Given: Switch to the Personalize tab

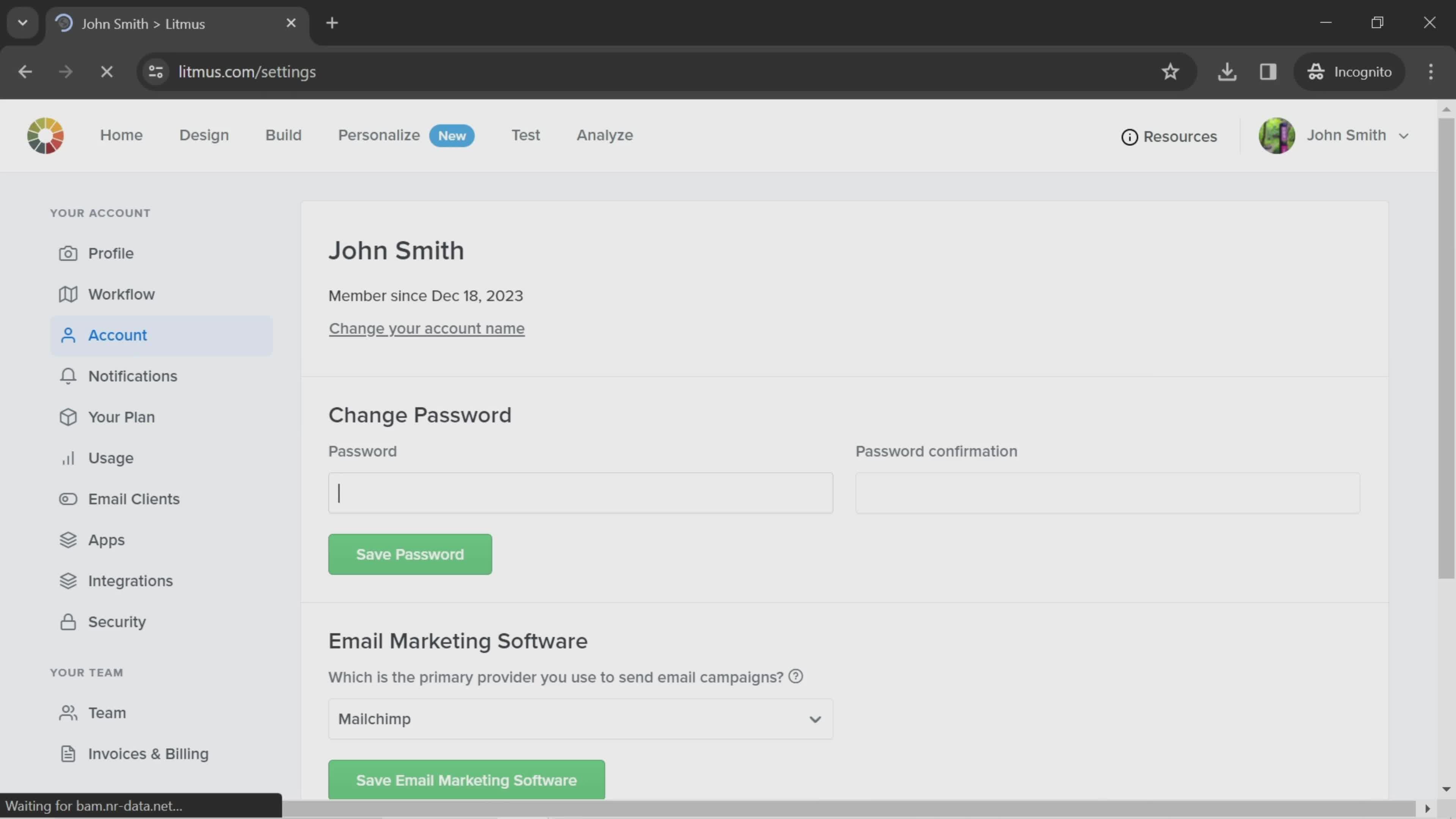Looking at the screenshot, I should coord(379,135).
